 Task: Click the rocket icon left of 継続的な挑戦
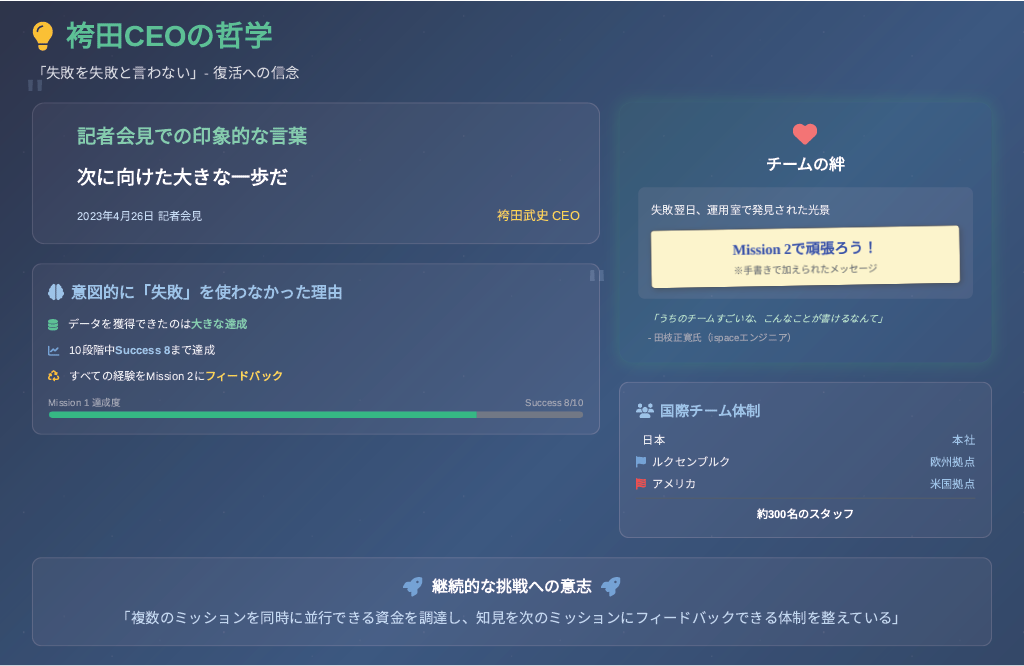point(413,586)
